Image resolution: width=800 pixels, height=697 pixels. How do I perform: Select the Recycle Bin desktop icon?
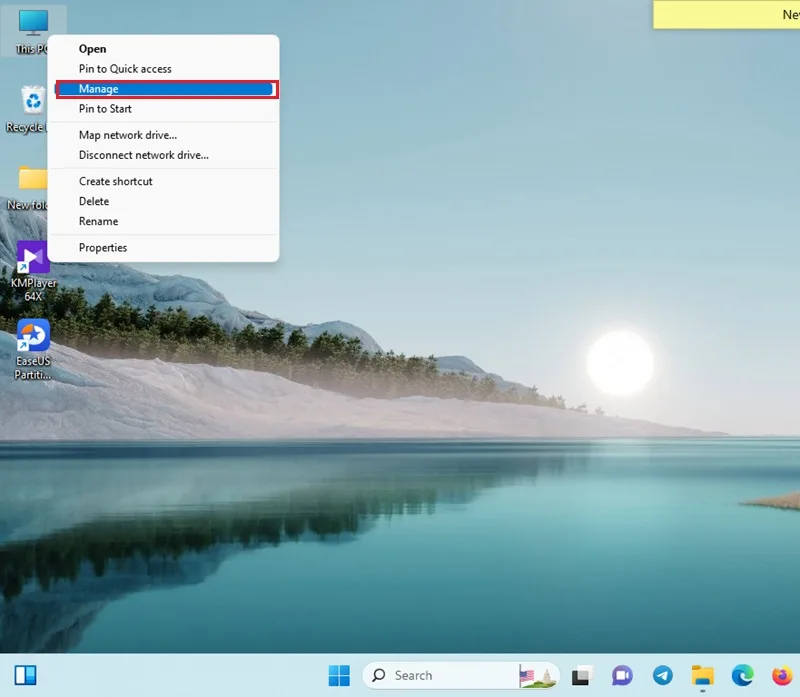[28, 108]
